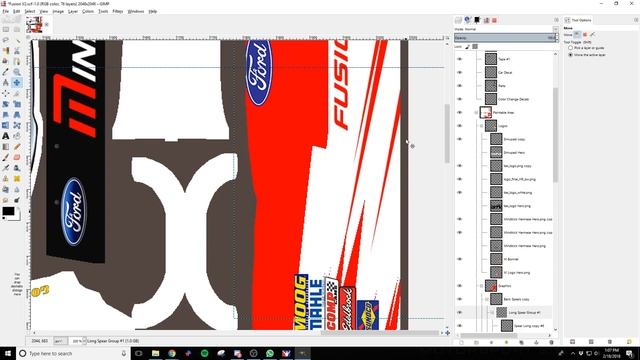
Task: Collapse the Paintable Area layer group
Action: [x=476, y=112]
